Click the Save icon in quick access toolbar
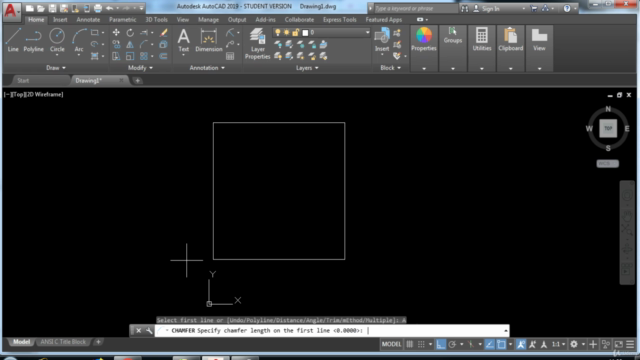The width and height of the screenshot is (640, 360). pos(52,8)
